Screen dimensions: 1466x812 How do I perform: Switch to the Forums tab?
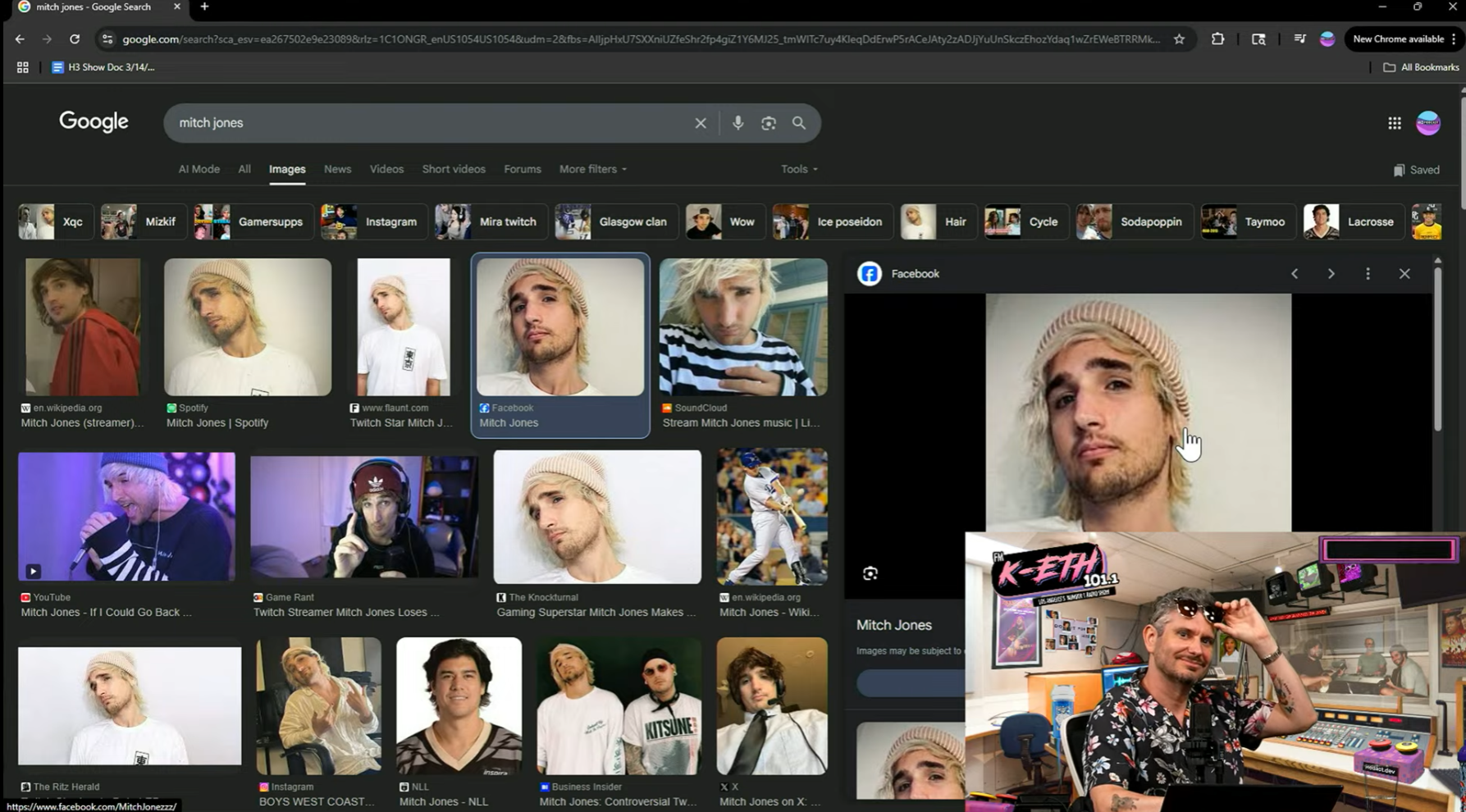pos(523,169)
